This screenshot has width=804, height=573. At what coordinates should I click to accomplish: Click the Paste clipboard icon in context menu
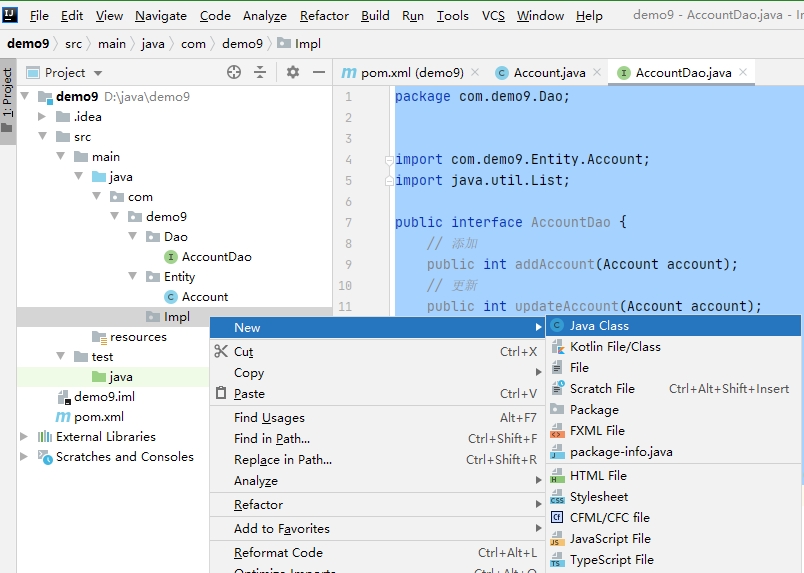click(221, 394)
